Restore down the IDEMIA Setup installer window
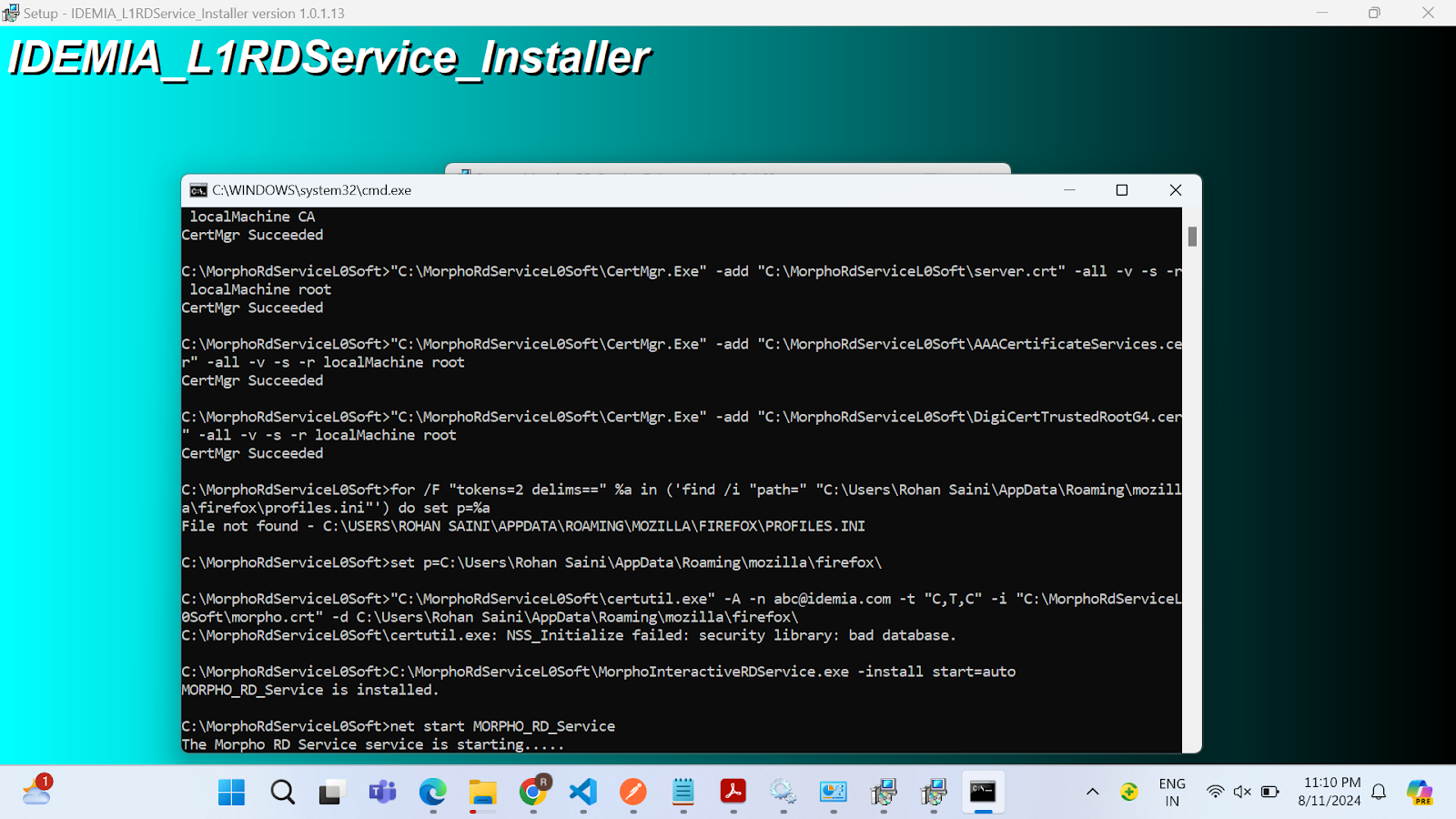Screen dimensions: 1456x819 [1374, 13]
